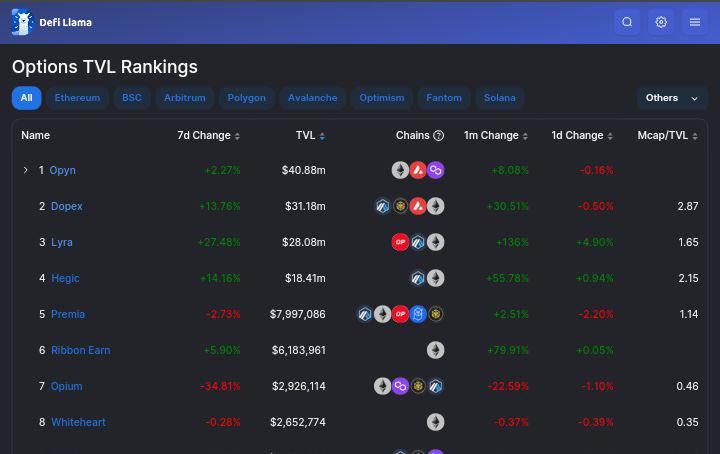Filter by Ethereum chain
The width and height of the screenshot is (720, 454).
click(77, 98)
